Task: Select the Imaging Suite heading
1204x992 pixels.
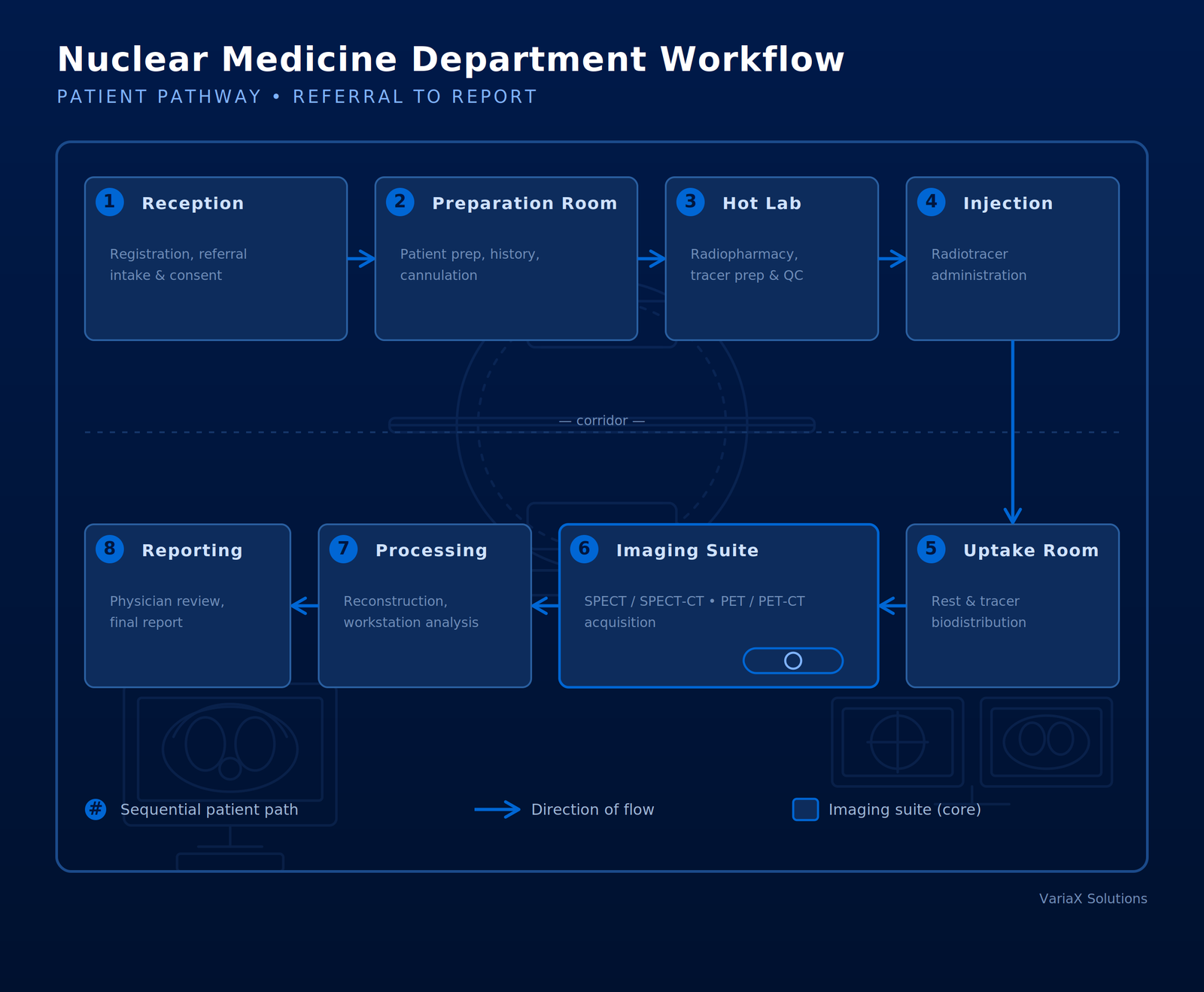Action: pos(687,550)
